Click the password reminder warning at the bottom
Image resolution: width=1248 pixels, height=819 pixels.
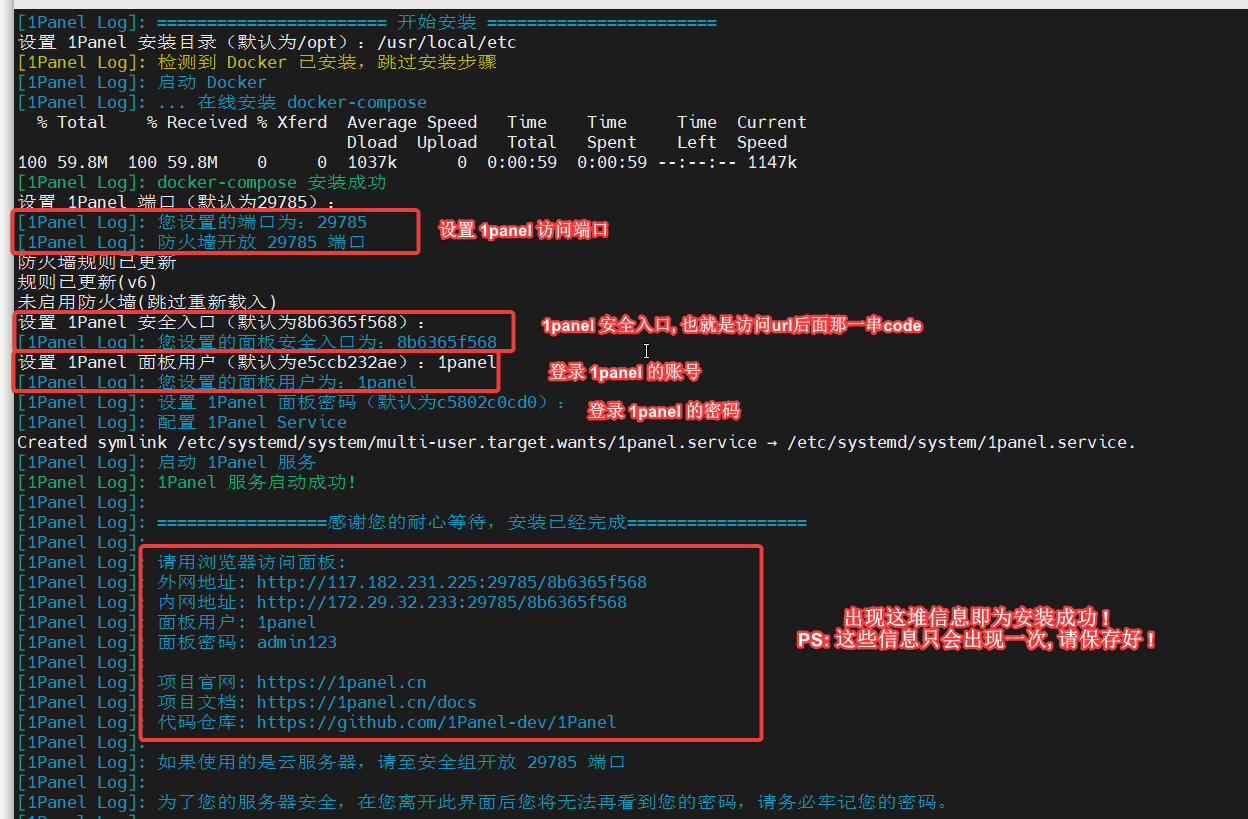click(x=480, y=801)
